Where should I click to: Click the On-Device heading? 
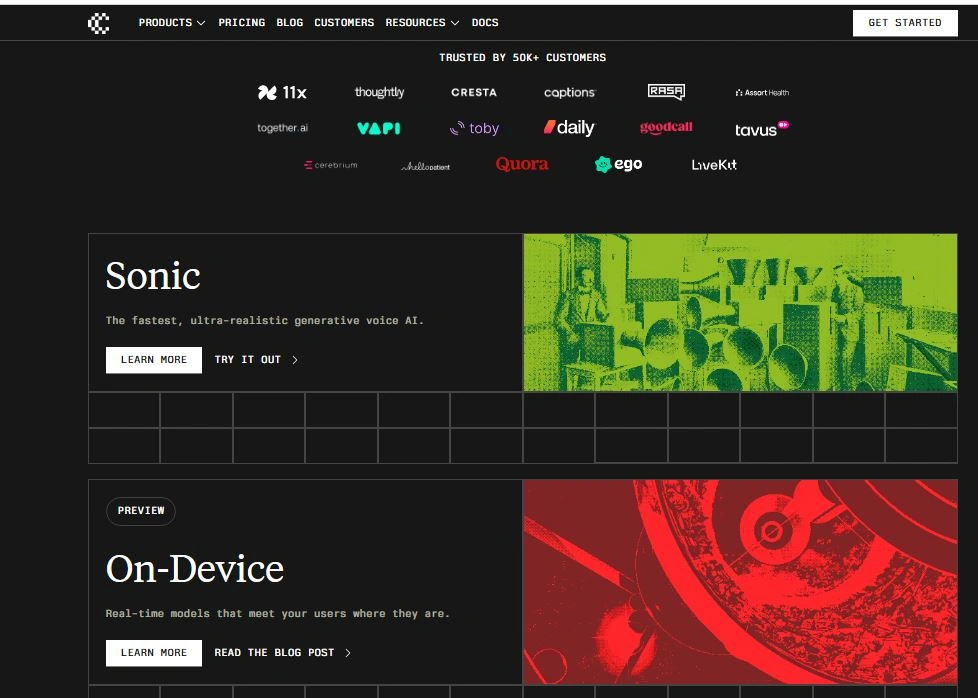(x=195, y=568)
